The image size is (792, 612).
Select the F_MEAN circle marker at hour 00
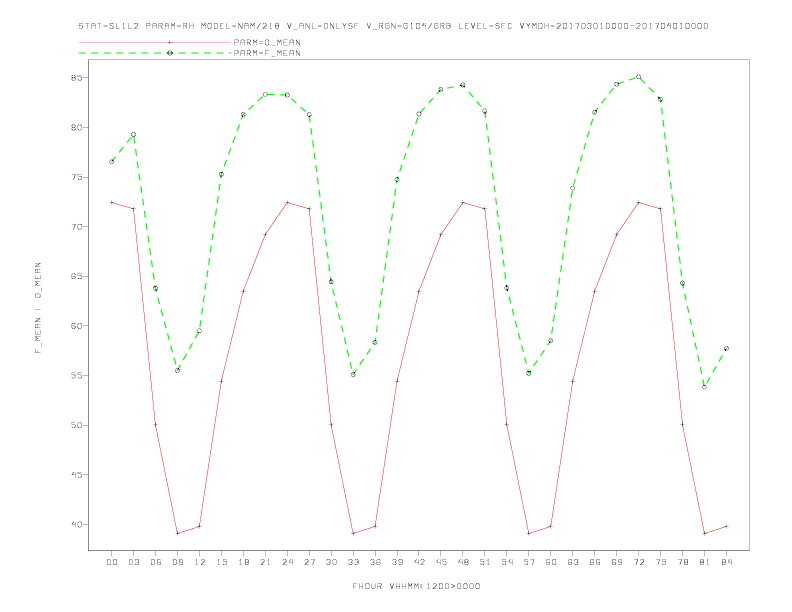[112, 162]
